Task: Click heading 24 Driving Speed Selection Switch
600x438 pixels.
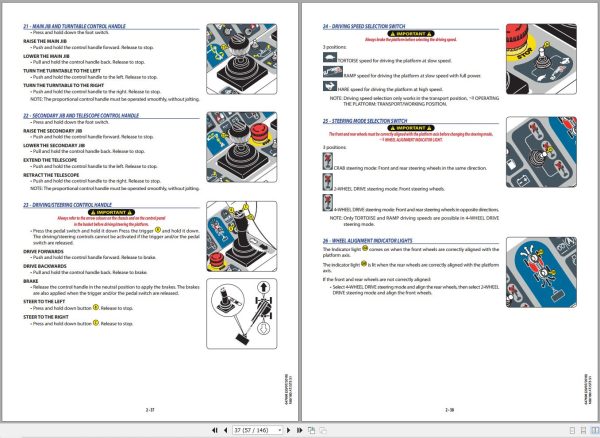Action: pyautogui.click(x=364, y=26)
